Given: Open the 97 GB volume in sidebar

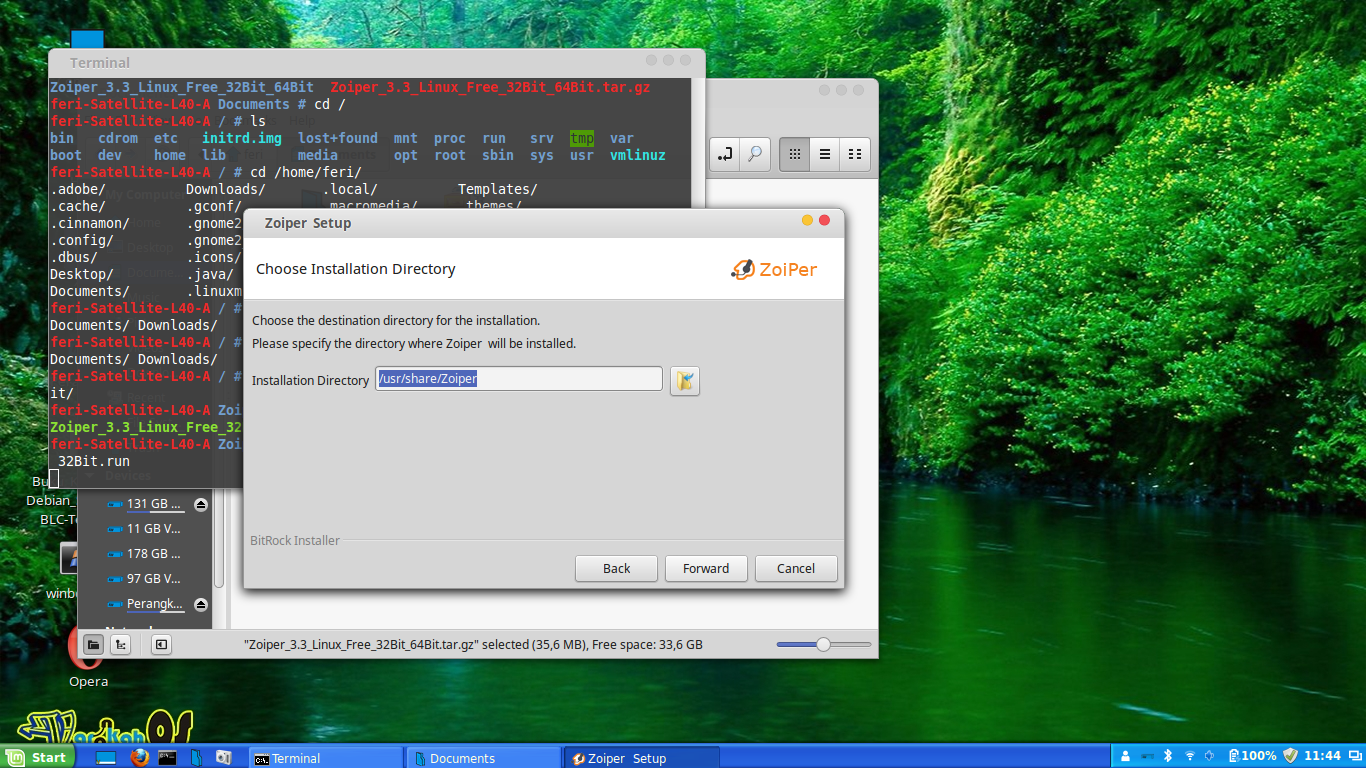Looking at the screenshot, I should tap(145, 579).
